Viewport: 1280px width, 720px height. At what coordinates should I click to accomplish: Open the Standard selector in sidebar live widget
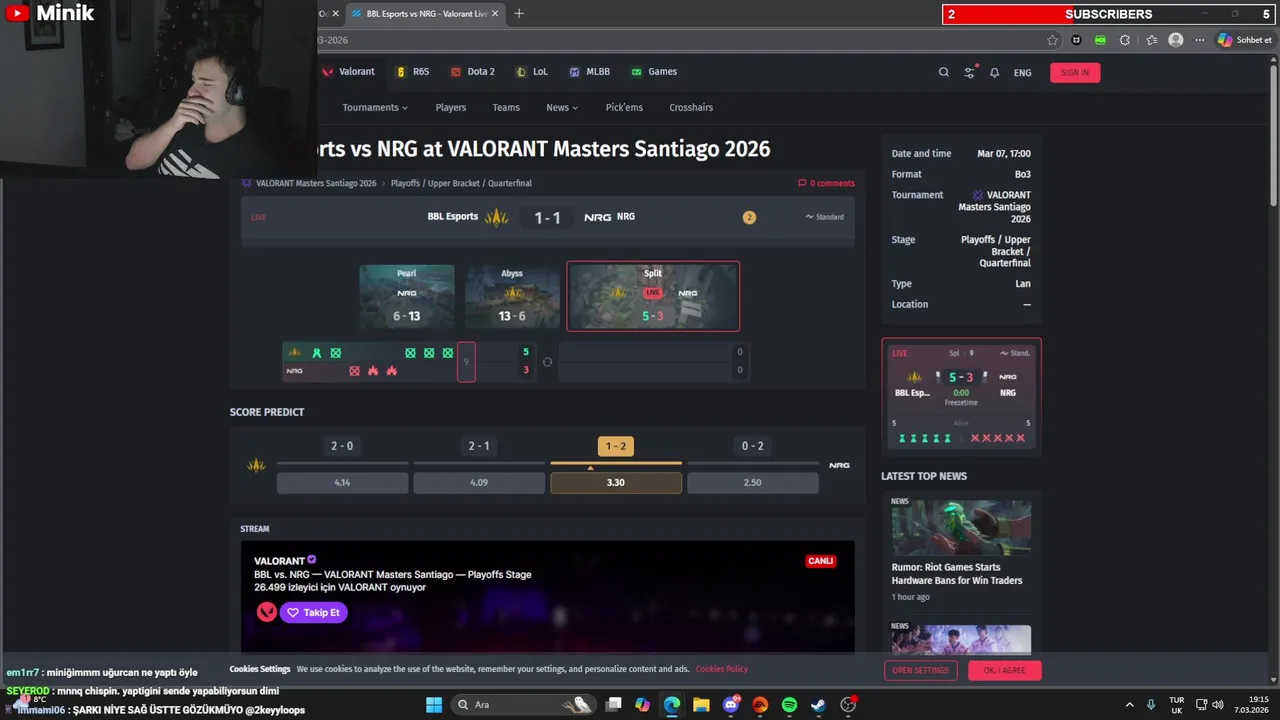pos(1014,353)
